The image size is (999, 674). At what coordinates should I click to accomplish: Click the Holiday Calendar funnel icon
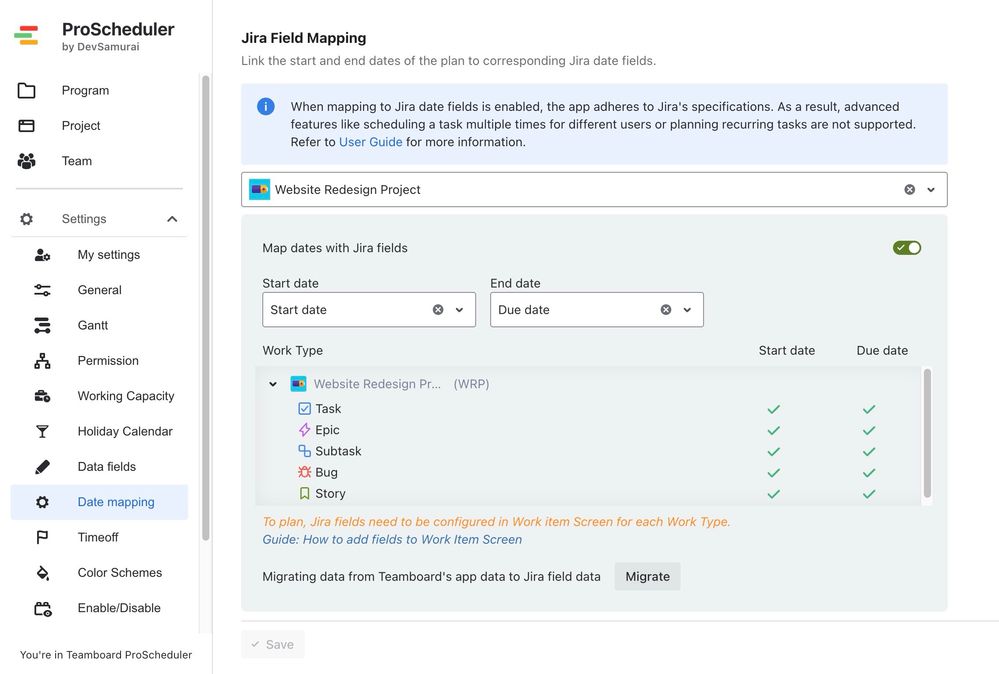[42, 431]
